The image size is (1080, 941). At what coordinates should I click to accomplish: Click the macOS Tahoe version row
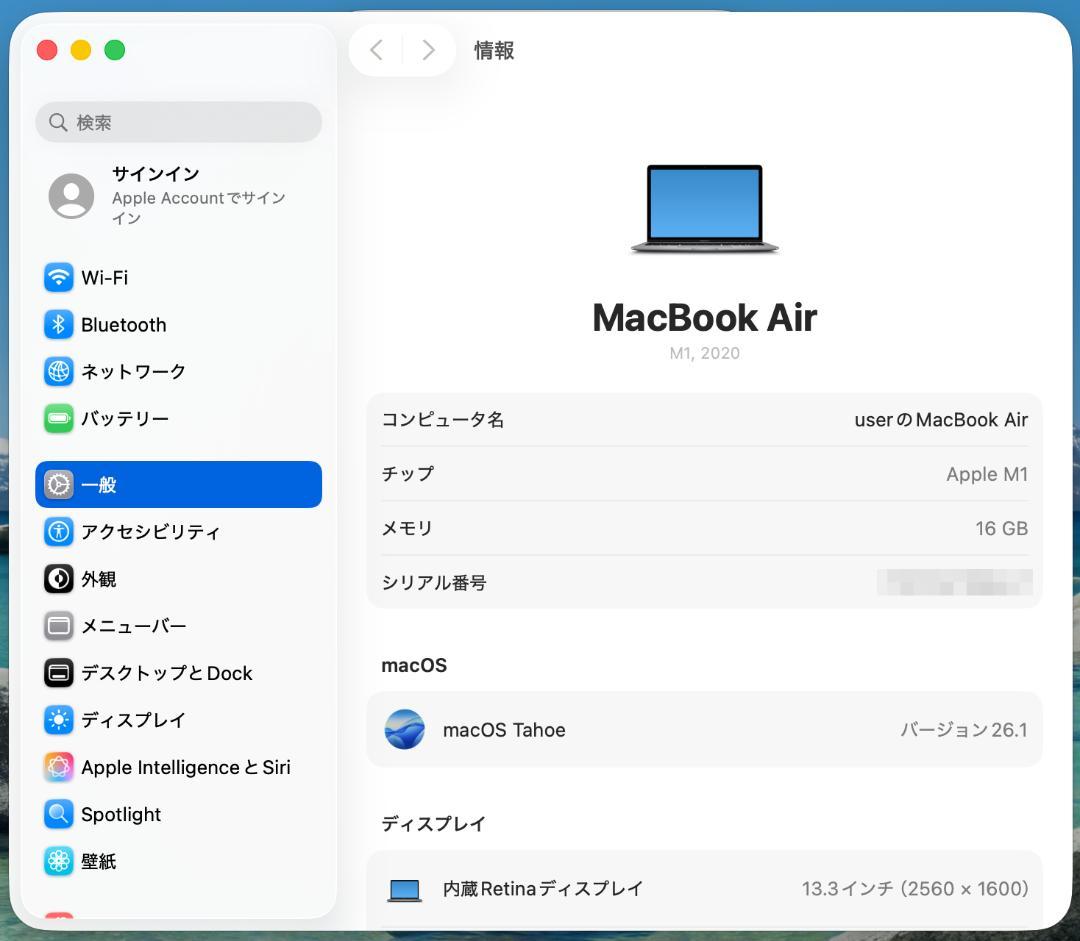(x=704, y=729)
